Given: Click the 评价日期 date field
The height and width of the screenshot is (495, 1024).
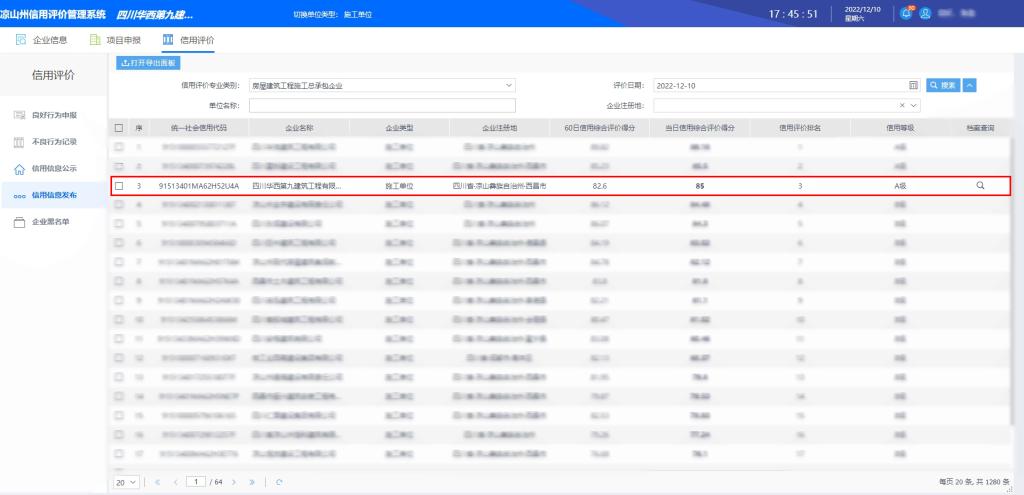Looking at the screenshot, I should [x=786, y=86].
